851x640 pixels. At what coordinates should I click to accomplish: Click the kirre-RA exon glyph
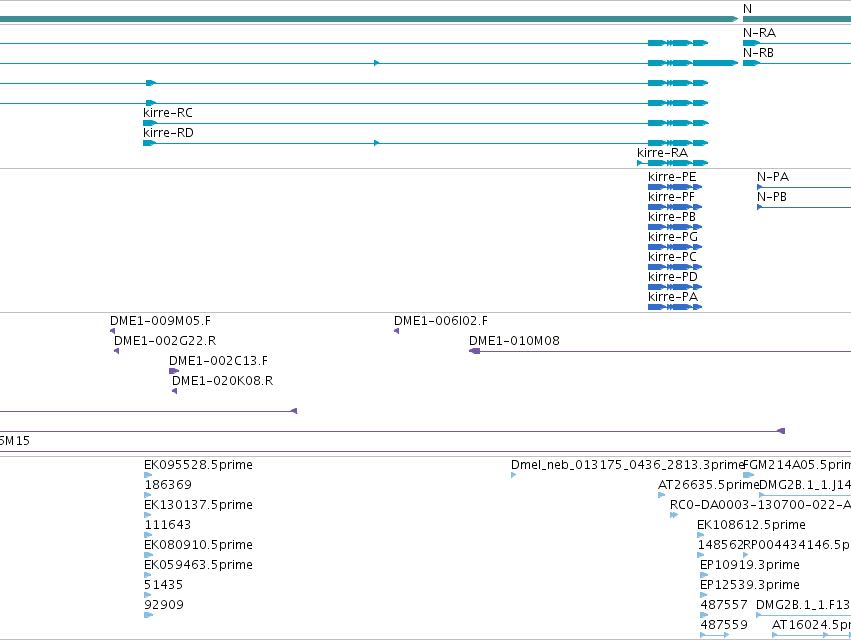[673, 163]
